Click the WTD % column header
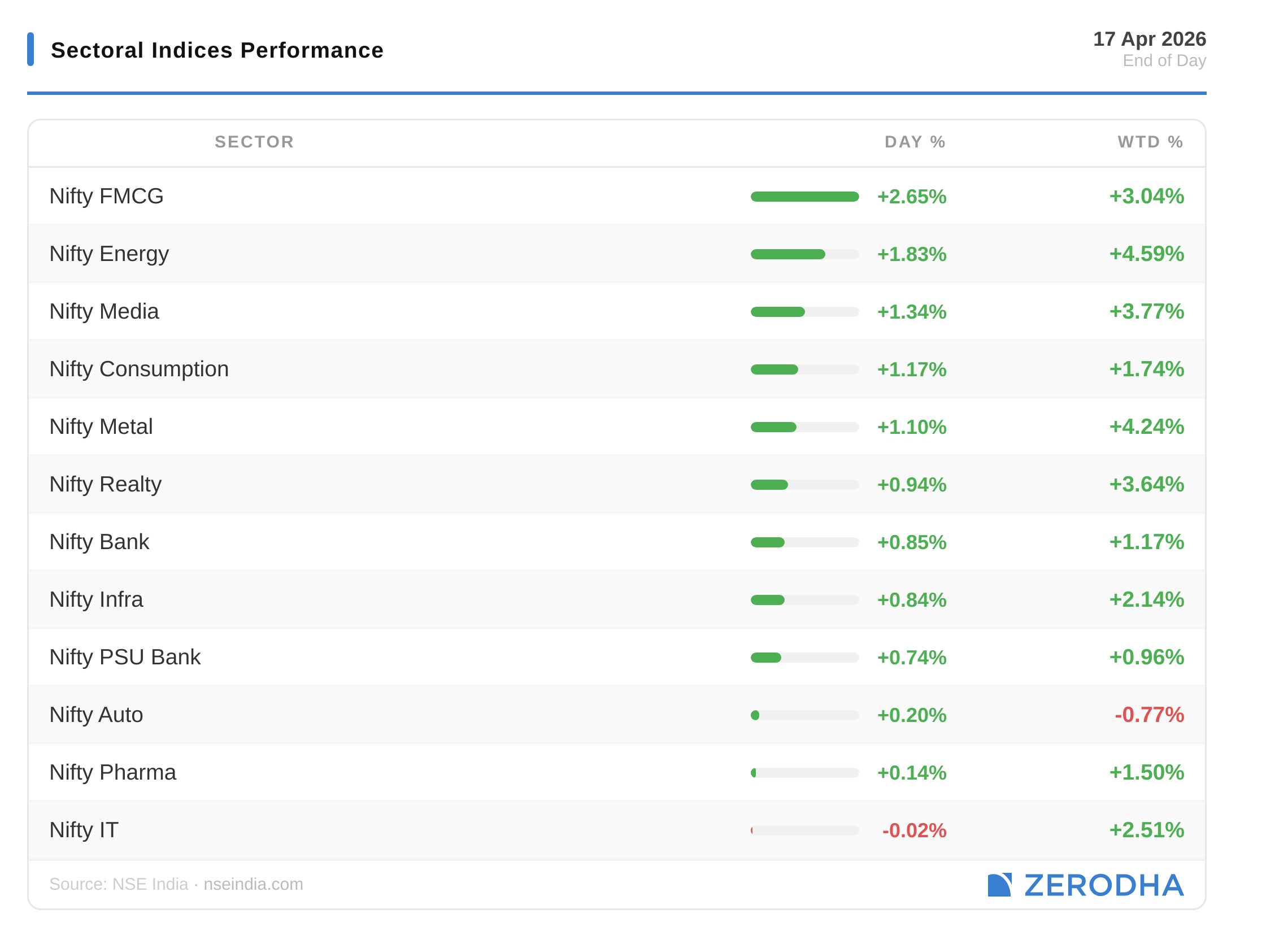The height and width of the screenshot is (944, 1288). pyautogui.click(x=1150, y=142)
